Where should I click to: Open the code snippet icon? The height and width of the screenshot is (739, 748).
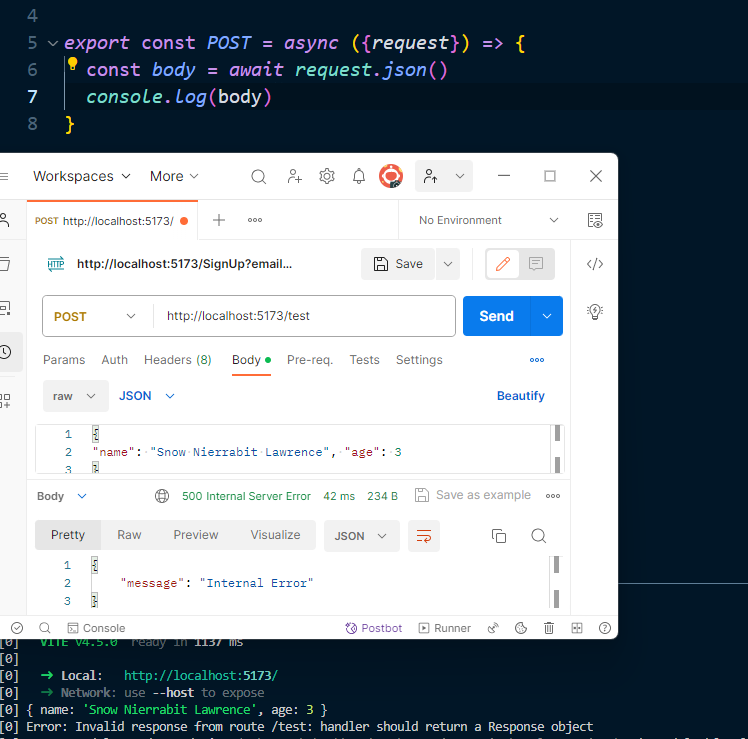595,264
